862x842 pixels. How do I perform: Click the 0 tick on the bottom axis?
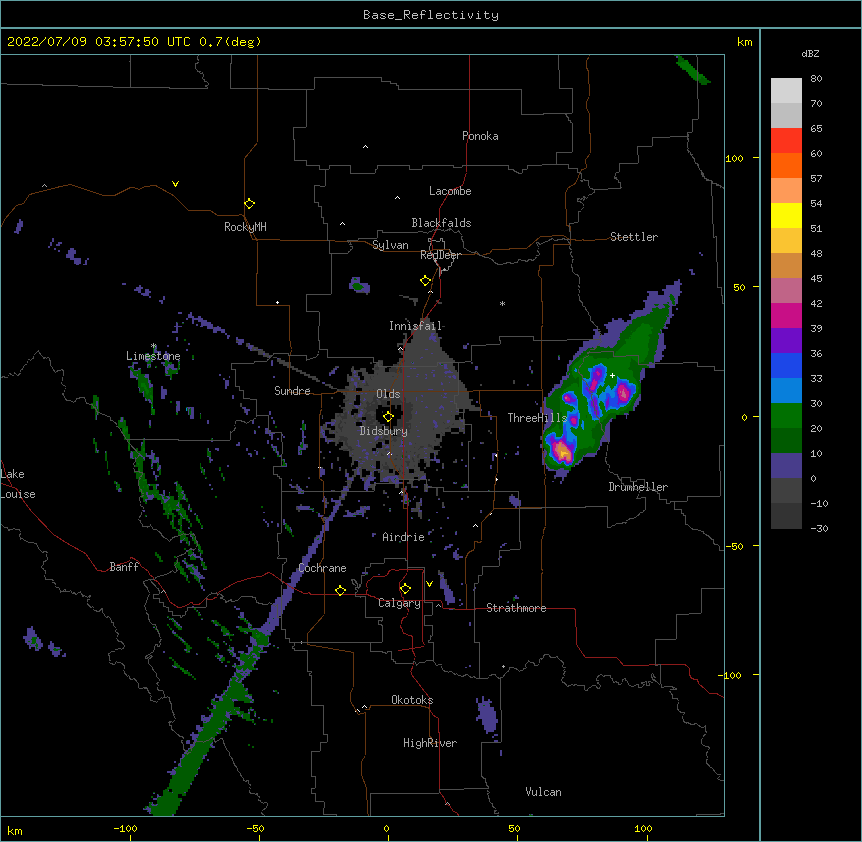click(386, 828)
